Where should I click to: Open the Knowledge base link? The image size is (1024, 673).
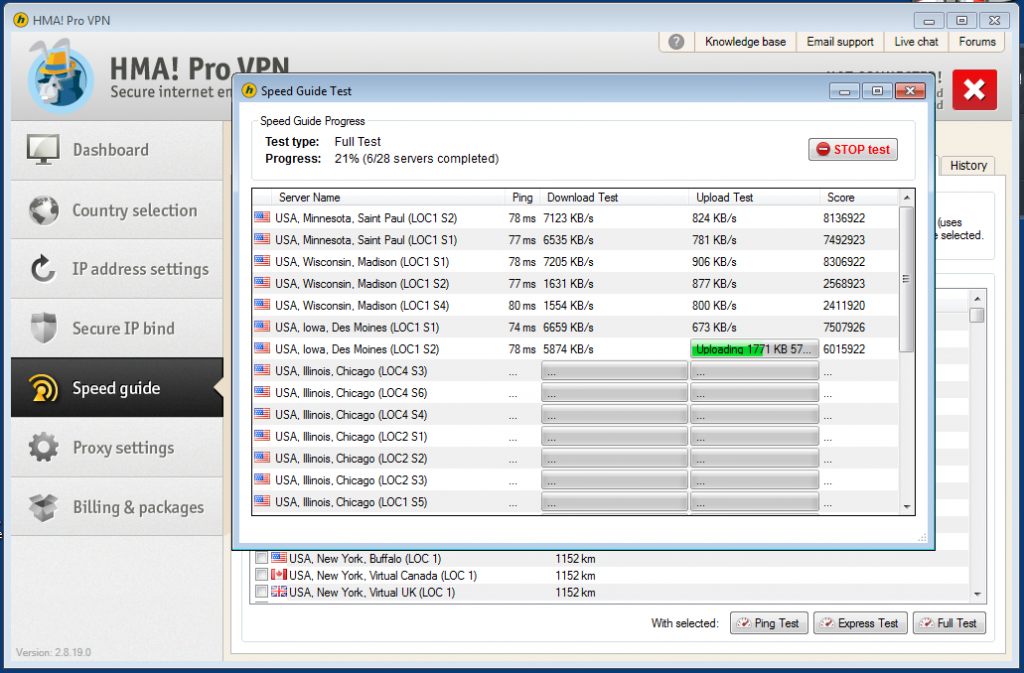pos(745,42)
